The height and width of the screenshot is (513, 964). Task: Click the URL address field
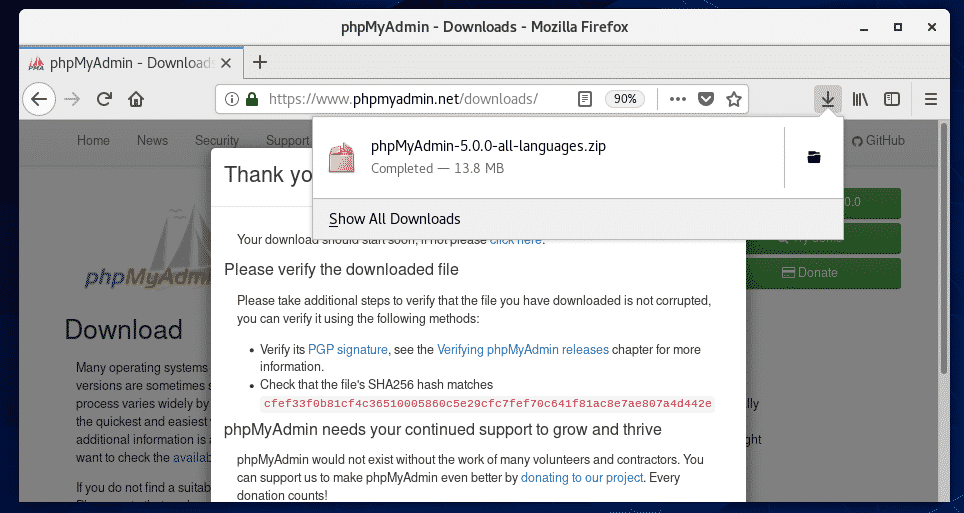pyautogui.click(x=403, y=99)
